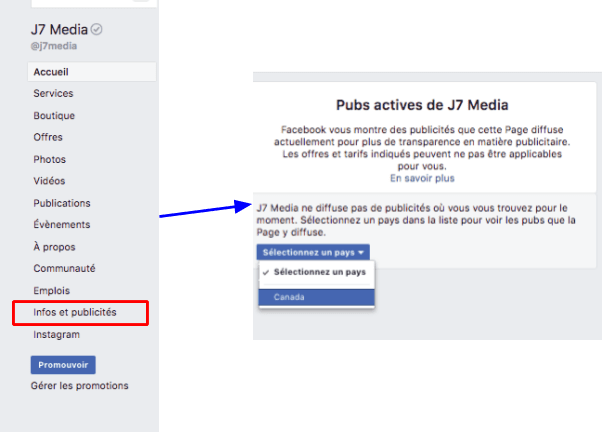
Task: Go to Services in sidebar
Action: (53, 94)
